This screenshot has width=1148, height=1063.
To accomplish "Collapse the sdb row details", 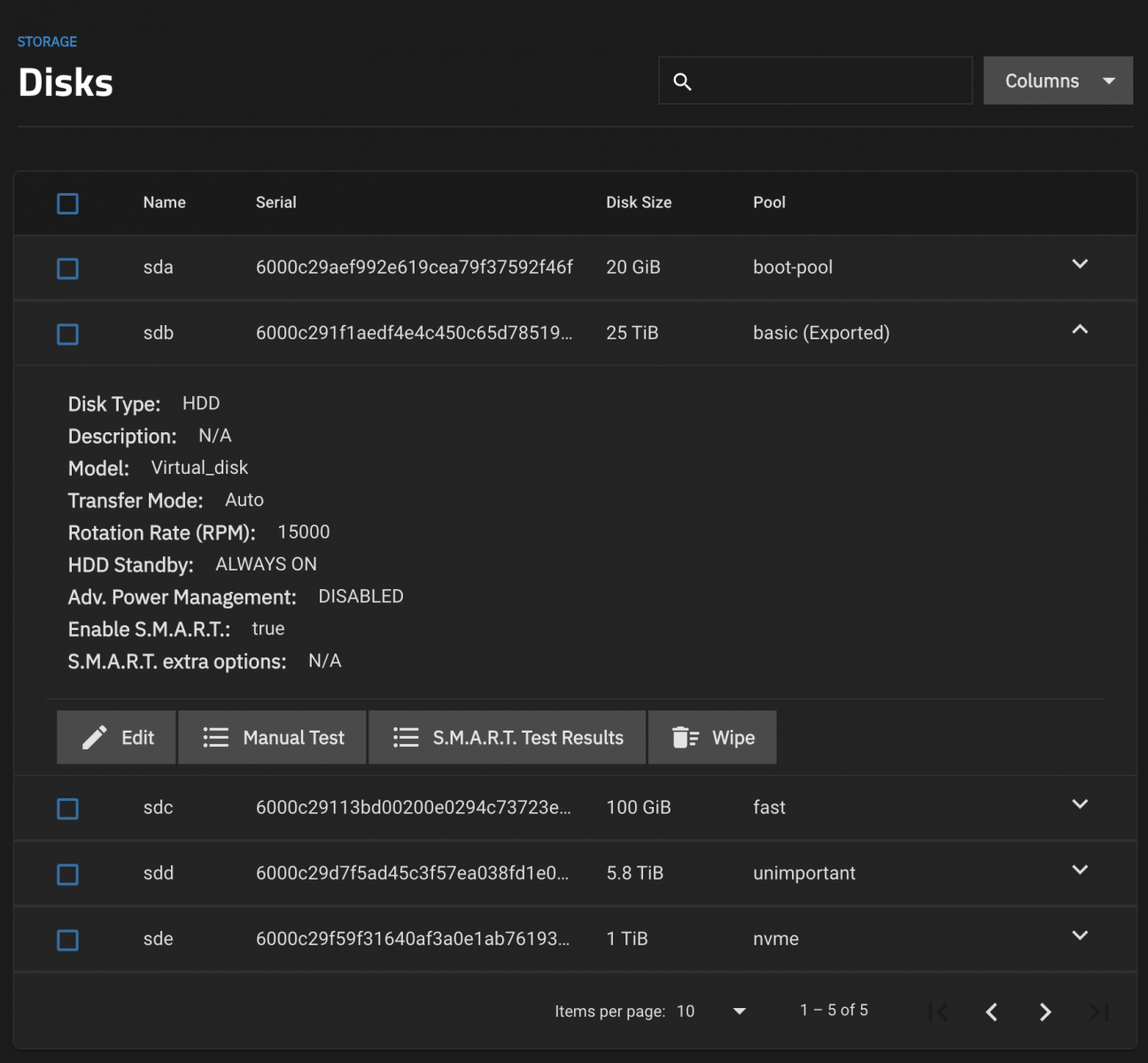I will pyautogui.click(x=1080, y=330).
